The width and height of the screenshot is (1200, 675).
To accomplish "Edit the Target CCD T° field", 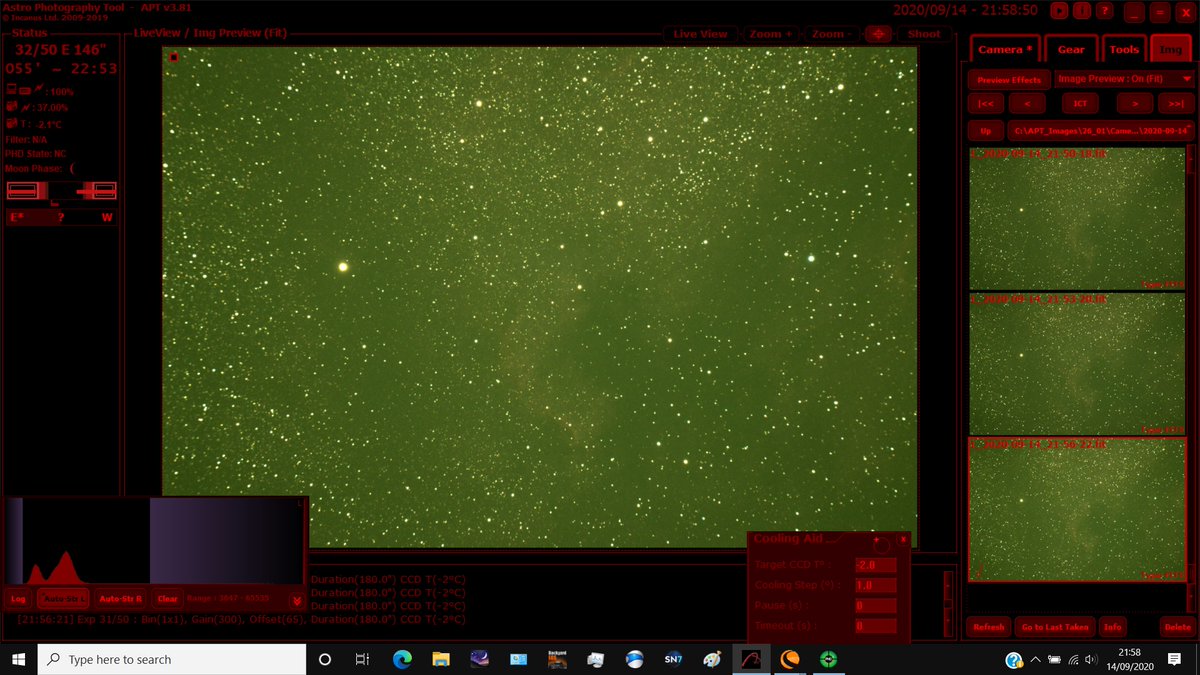I will tap(875, 565).
